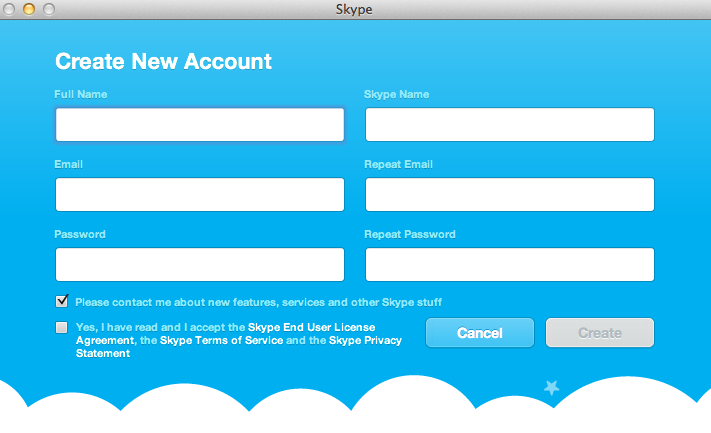Click the Password label above the left field

point(80,234)
